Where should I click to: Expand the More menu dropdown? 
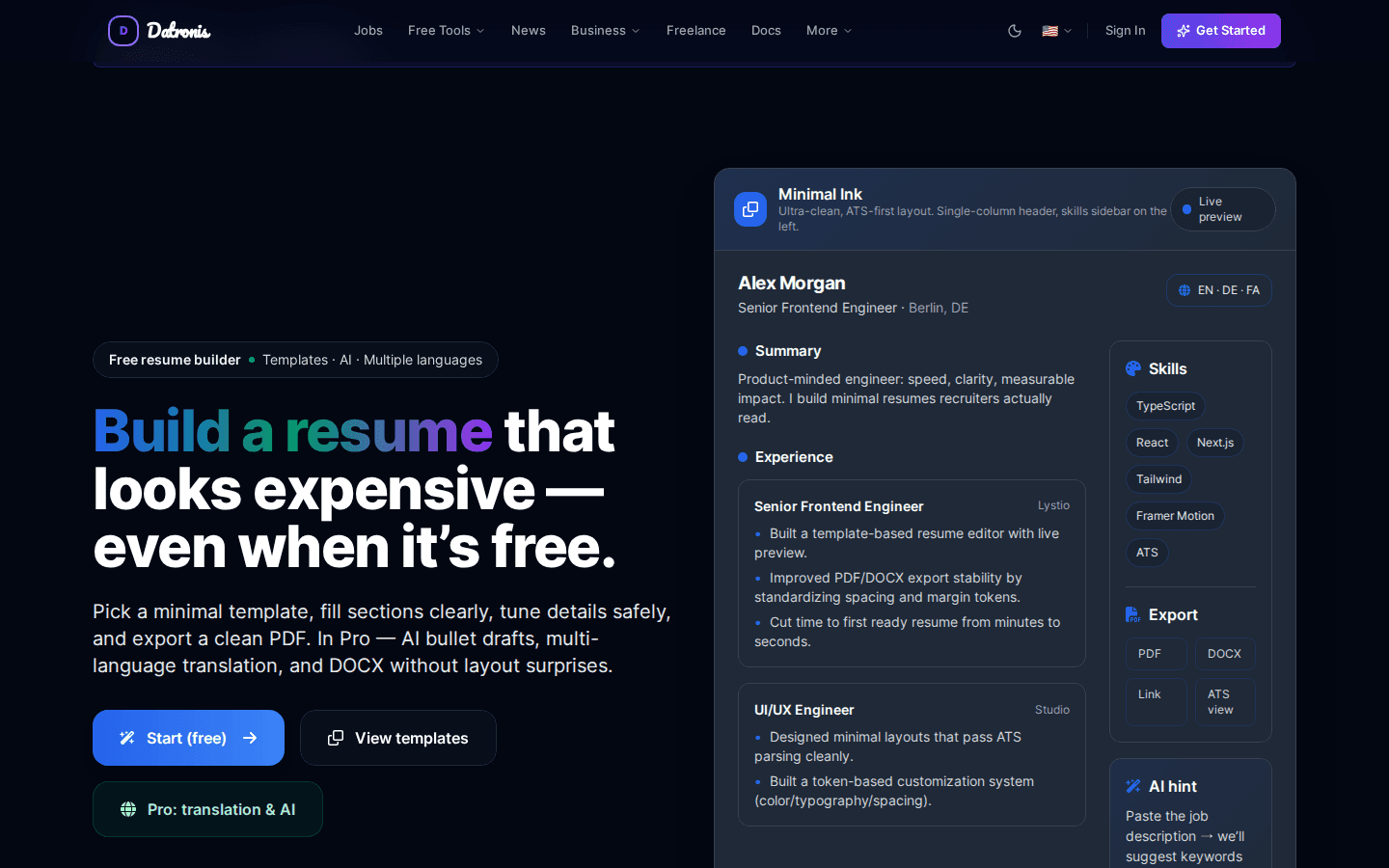click(x=830, y=31)
